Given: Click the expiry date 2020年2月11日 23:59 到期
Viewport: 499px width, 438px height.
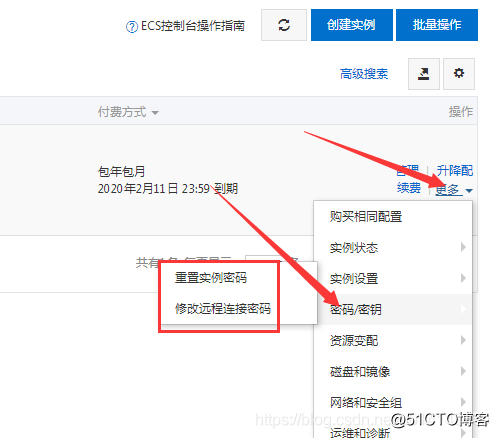Looking at the screenshot, I should 168,189.
